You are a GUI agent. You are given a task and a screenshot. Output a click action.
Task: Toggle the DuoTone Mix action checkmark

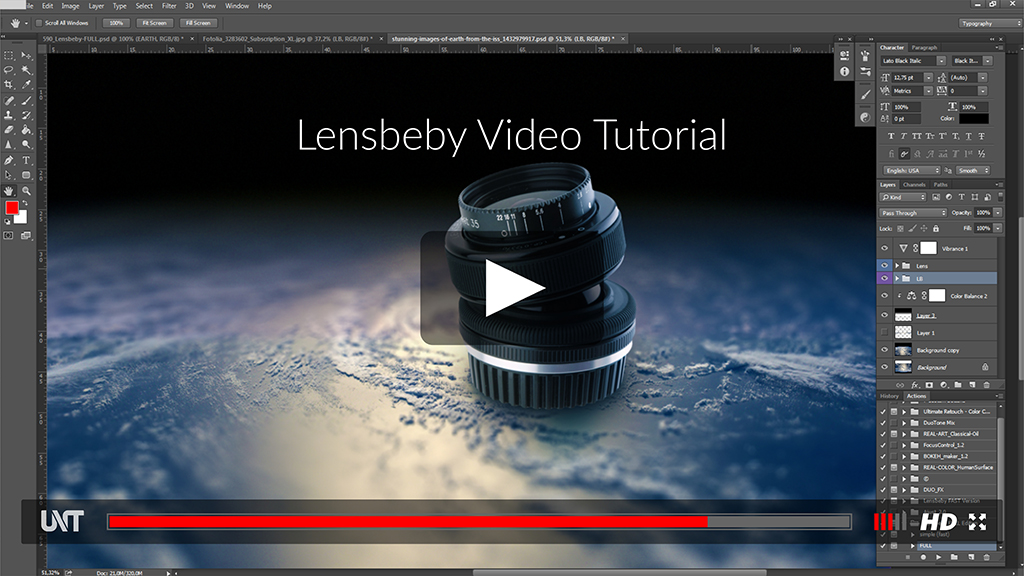883,423
